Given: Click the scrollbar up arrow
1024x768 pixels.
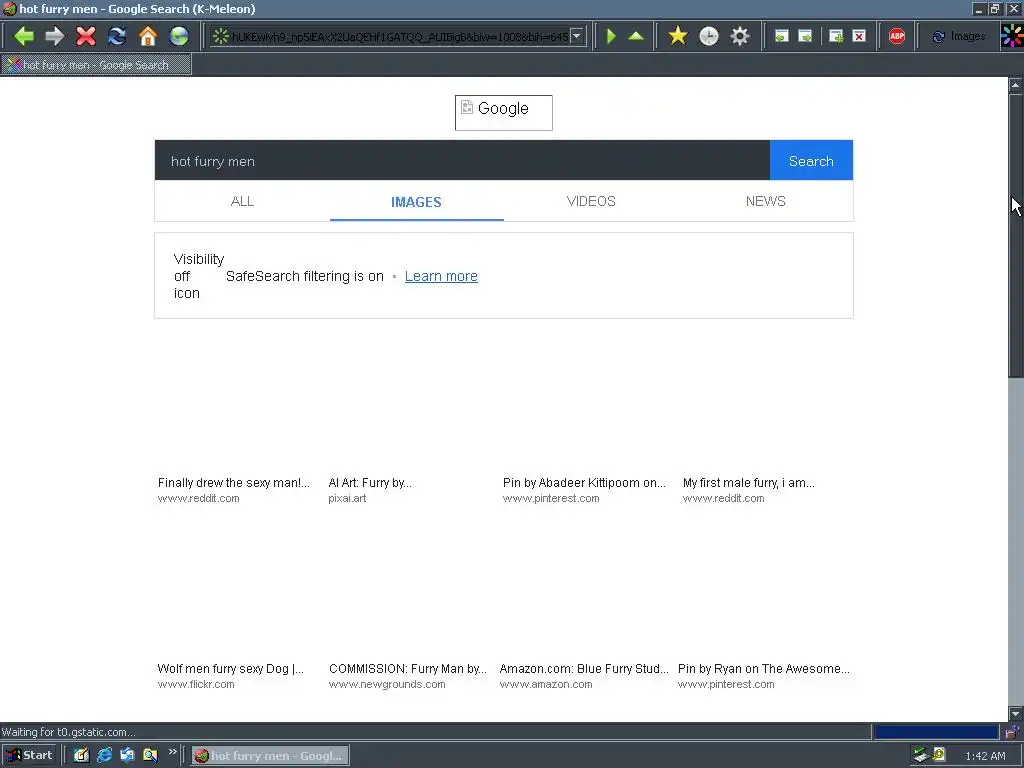Looking at the screenshot, I should click(x=1016, y=85).
